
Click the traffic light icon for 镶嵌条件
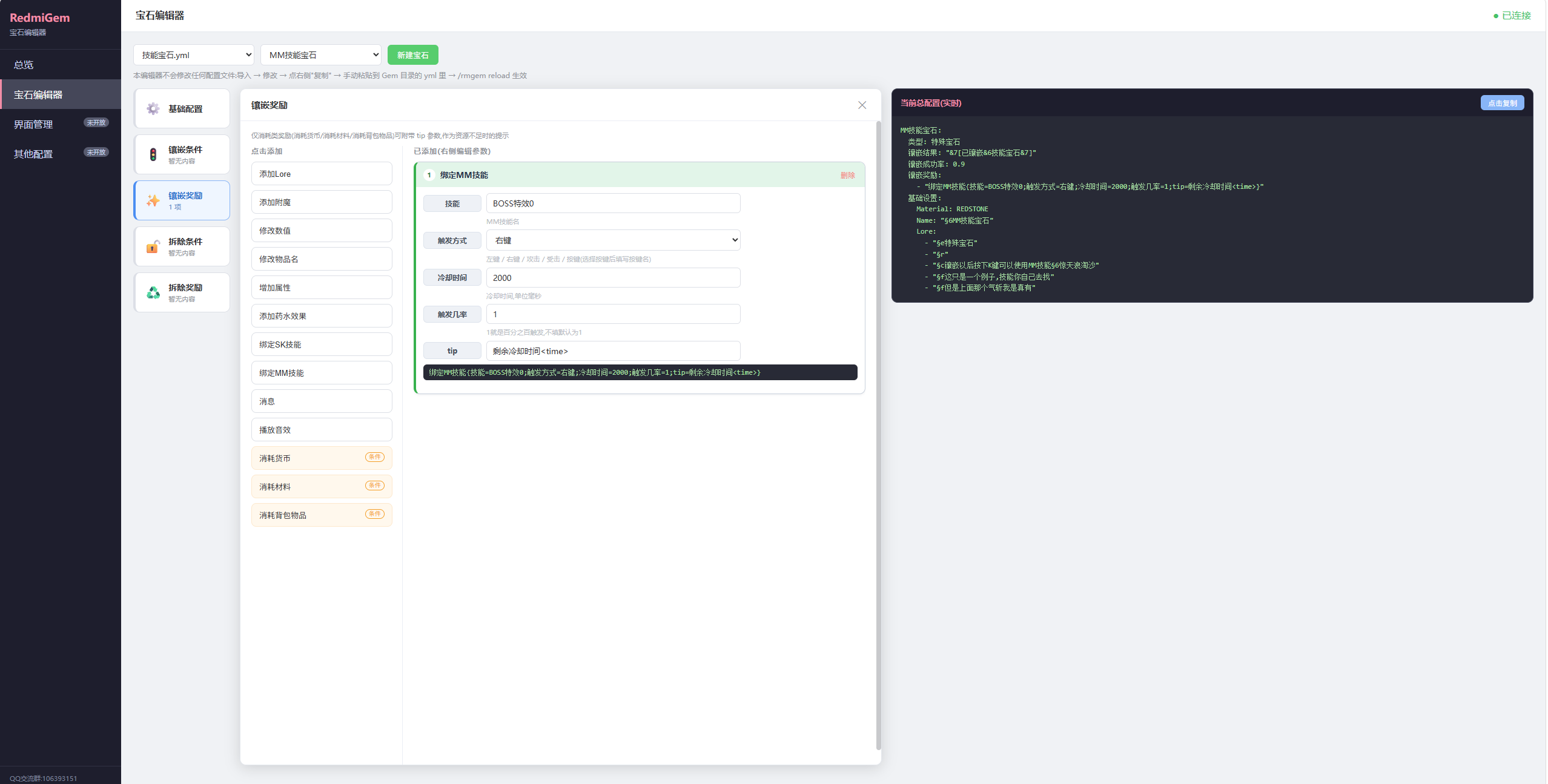tap(153, 155)
